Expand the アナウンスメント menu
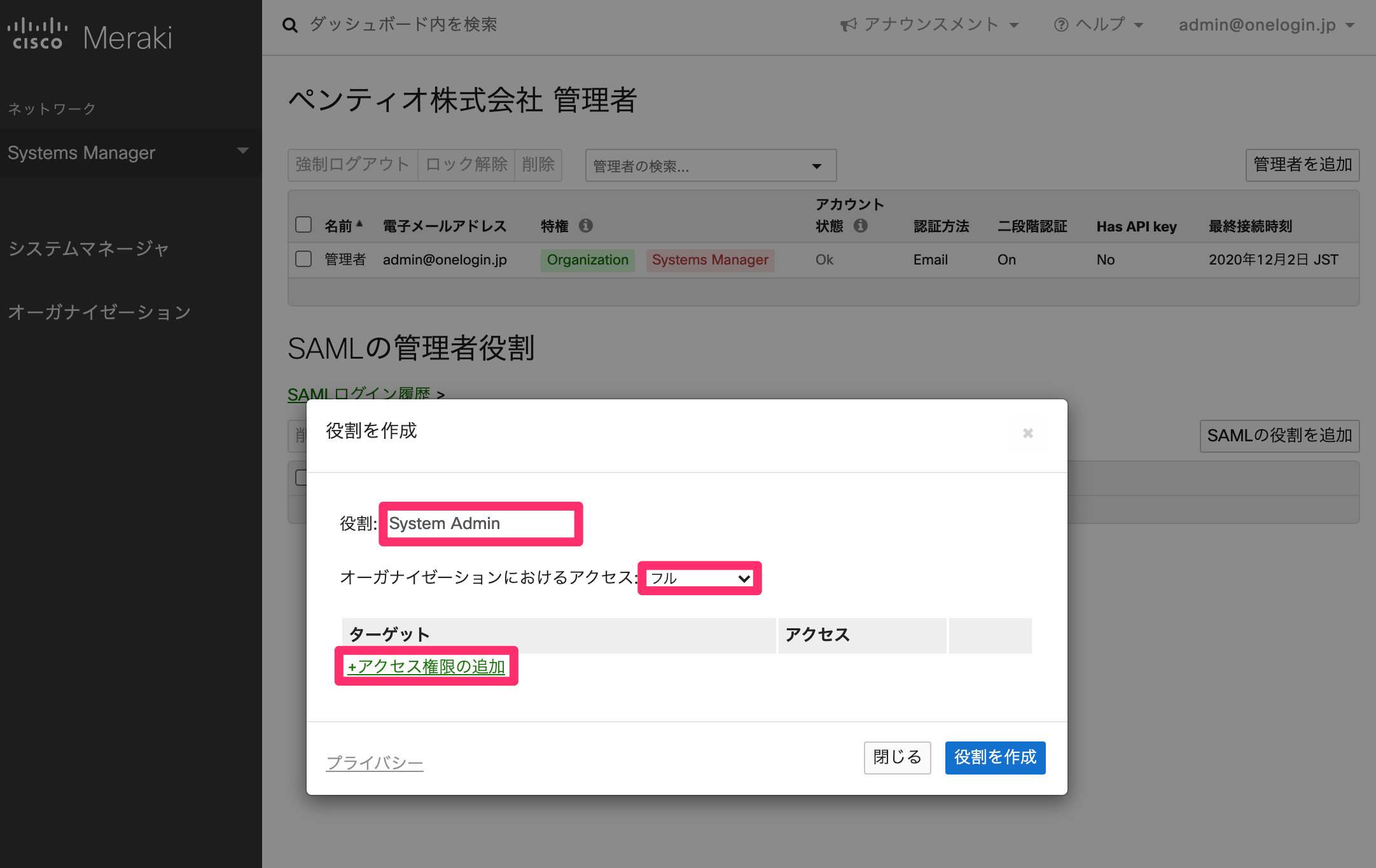 [929, 25]
